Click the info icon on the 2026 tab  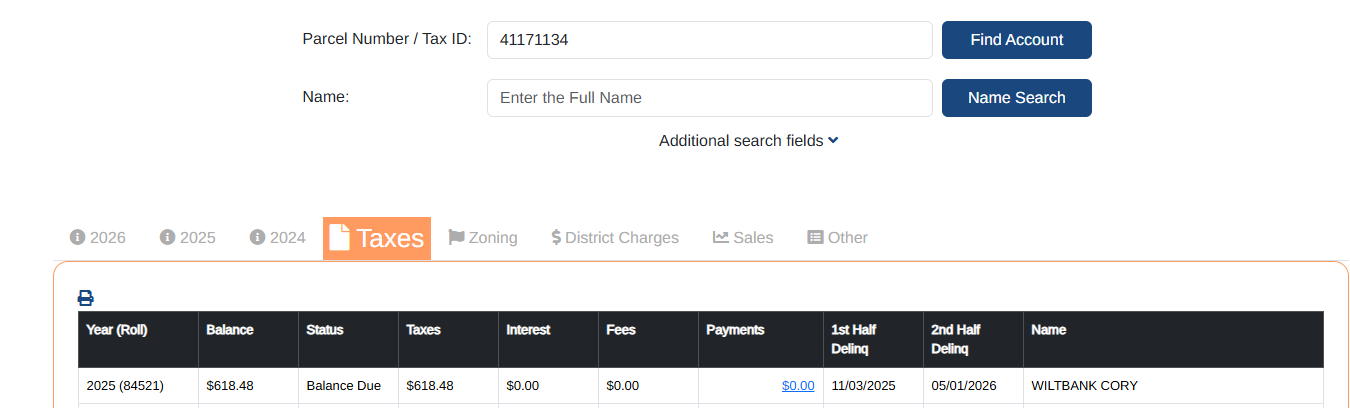point(77,237)
